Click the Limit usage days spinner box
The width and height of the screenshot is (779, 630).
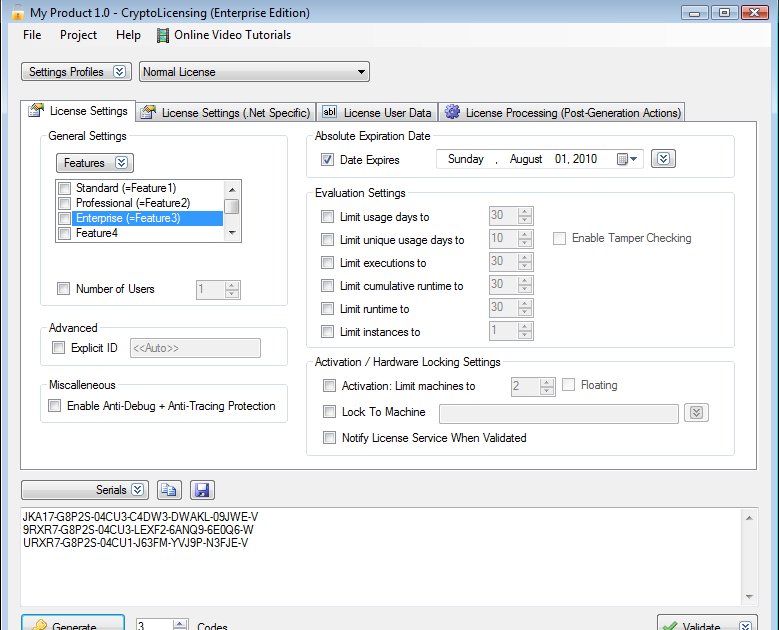[x=511, y=216]
